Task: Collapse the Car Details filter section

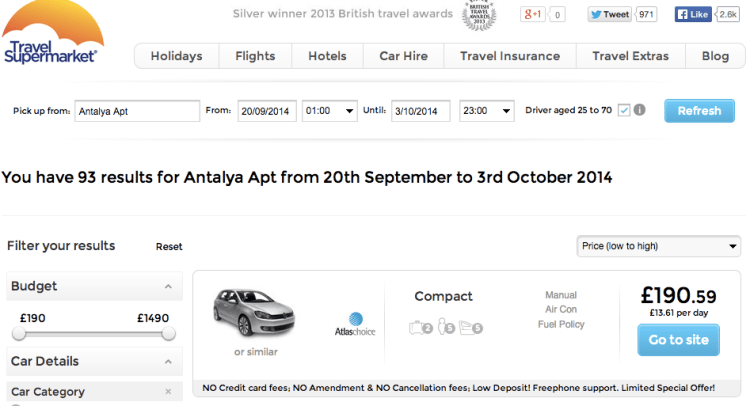Action: pos(168,362)
